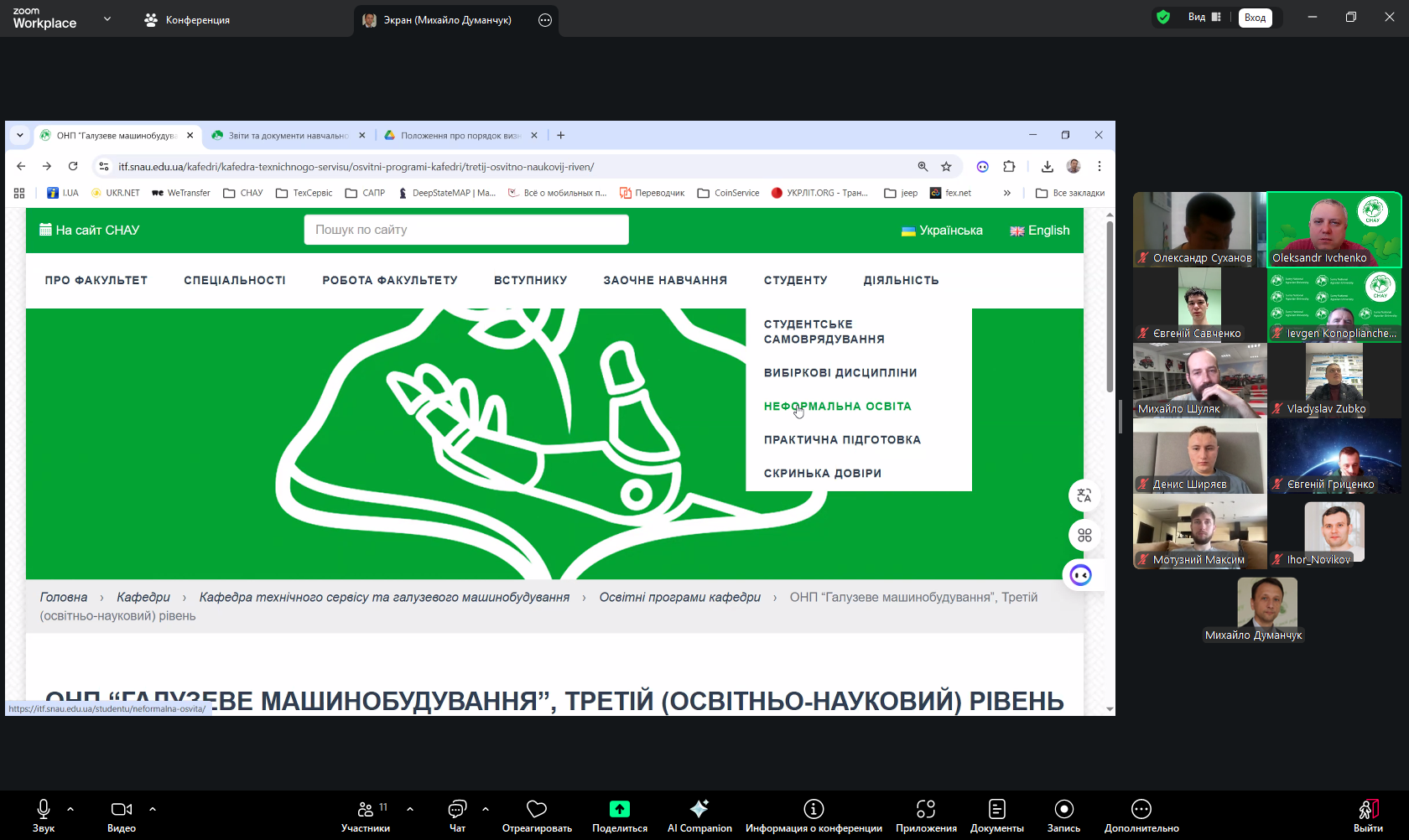This screenshot has height=840, width=1409.
Task: Click the English language link
Action: point(1040,231)
